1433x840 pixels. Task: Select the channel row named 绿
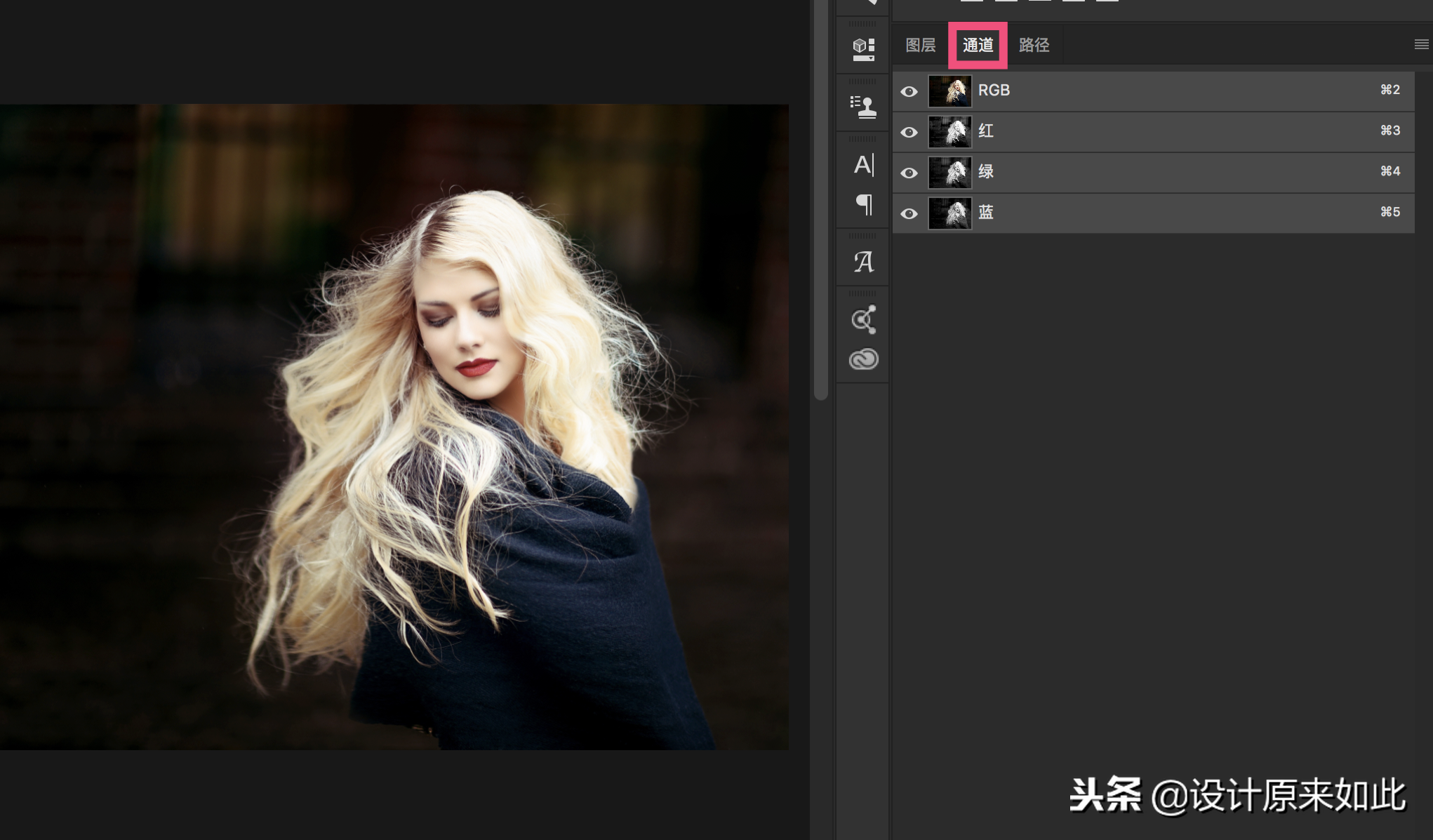1153,173
